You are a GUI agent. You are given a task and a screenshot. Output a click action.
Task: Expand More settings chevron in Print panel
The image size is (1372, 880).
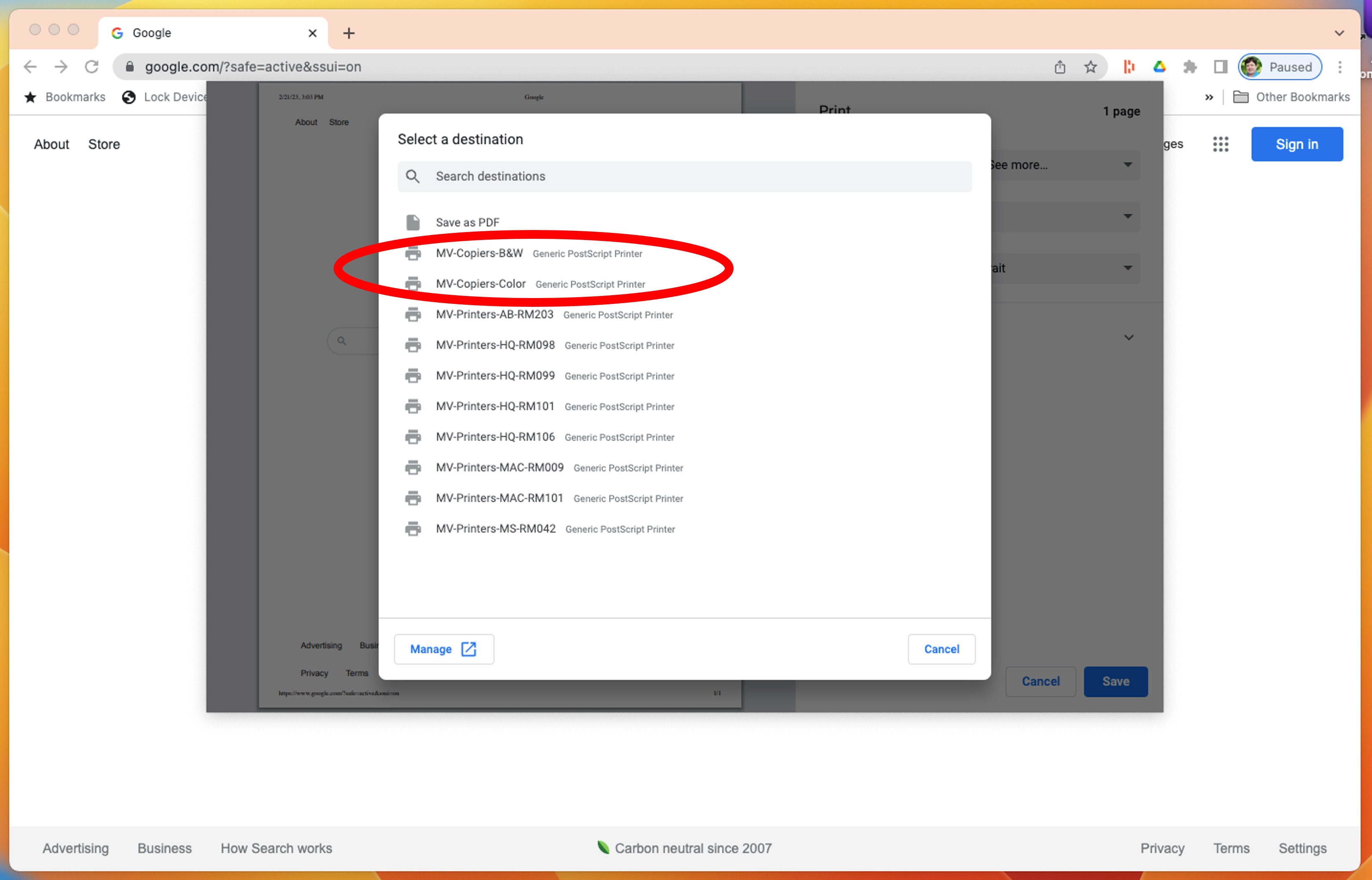[x=1128, y=338]
